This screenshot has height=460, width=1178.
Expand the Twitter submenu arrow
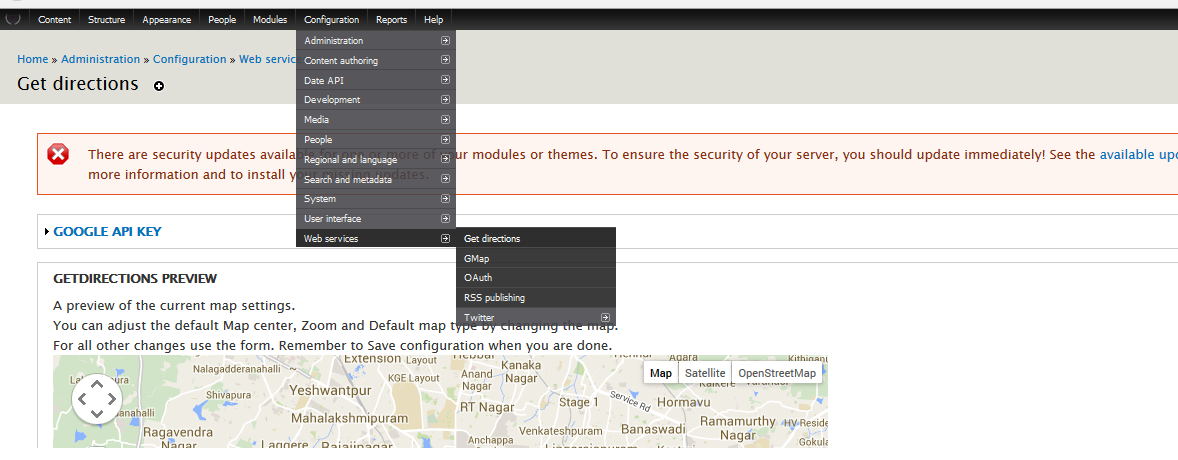[x=605, y=317]
